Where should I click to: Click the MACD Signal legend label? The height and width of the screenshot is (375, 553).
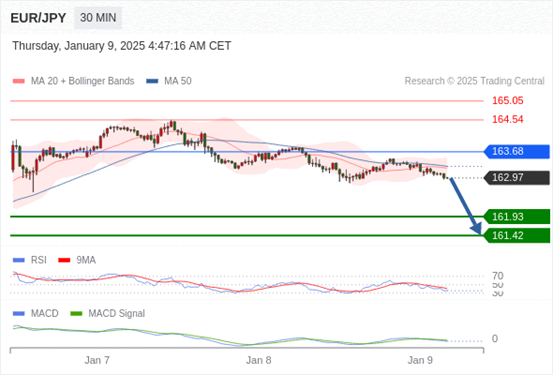click(x=117, y=314)
